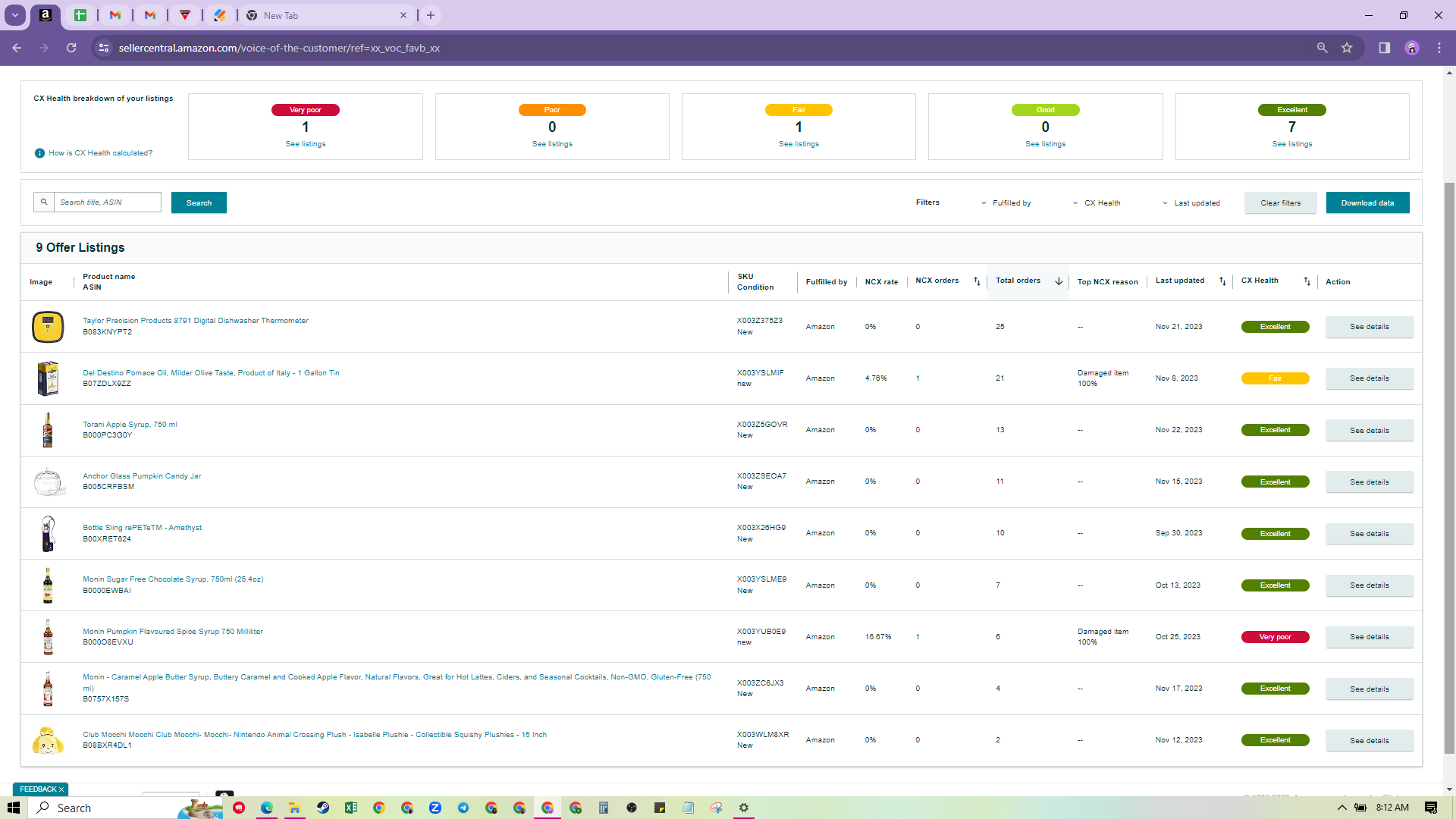Screen dimensions: 1456x819
Task: See details for Monin Pumpkin Spice Syrup
Action: coord(1369,637)
